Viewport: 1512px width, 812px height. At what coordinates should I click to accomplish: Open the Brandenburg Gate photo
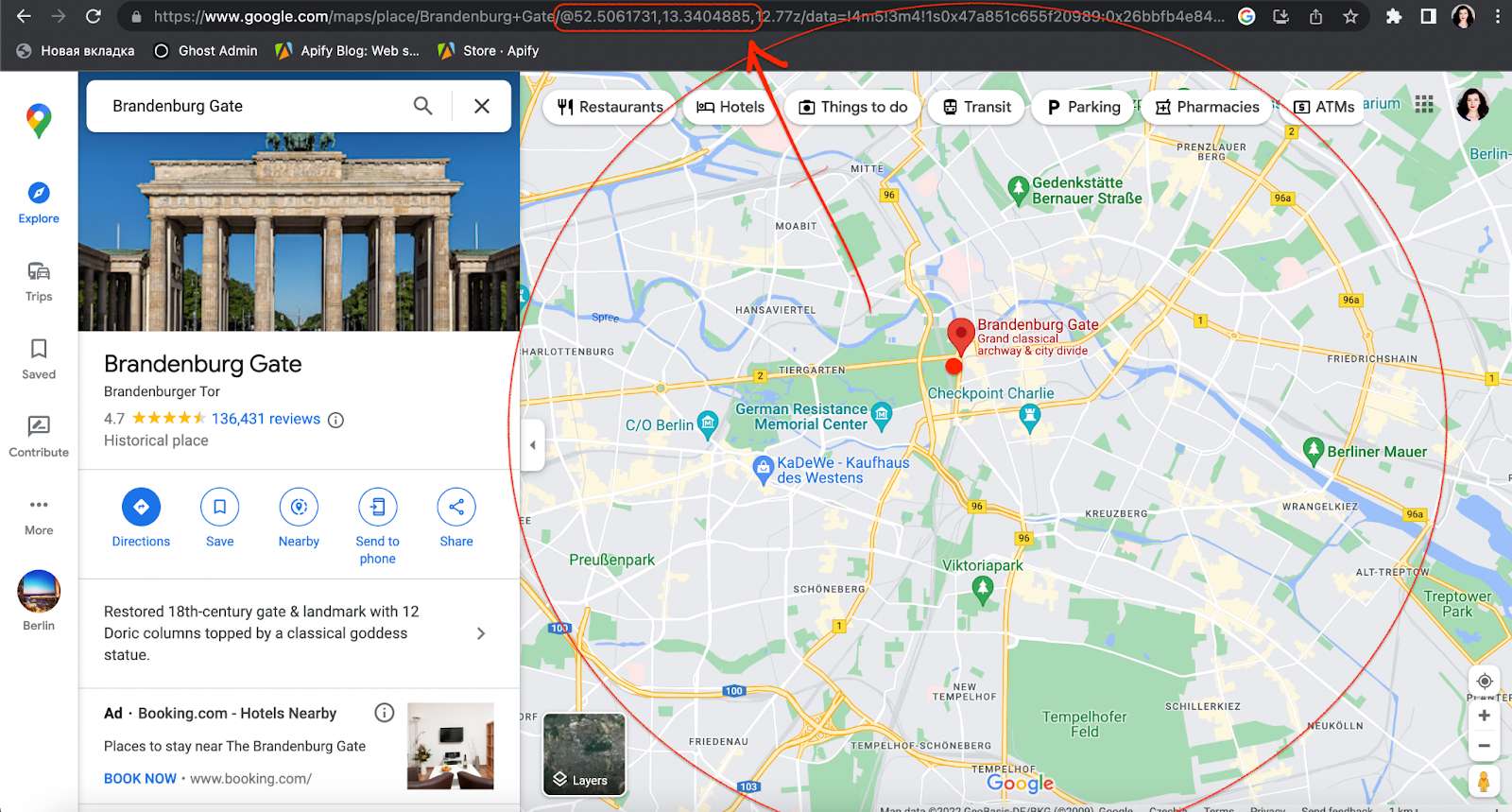pyautogui.click(x=299, y=232)
